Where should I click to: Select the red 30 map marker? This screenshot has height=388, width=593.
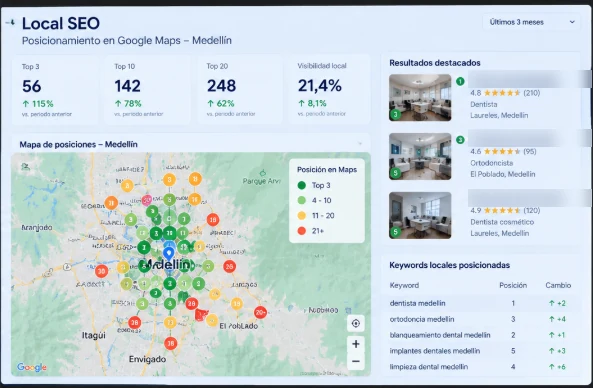[101, 271]
